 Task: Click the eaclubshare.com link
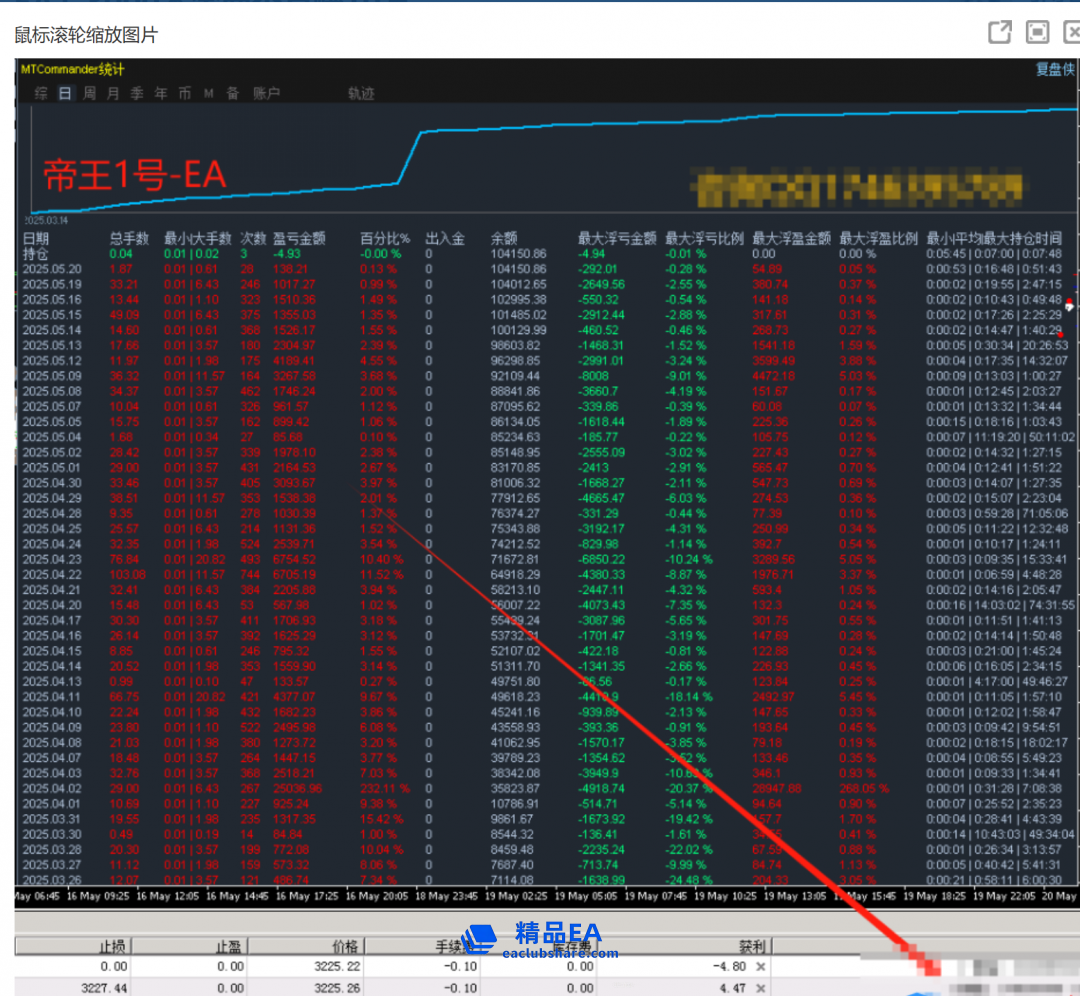(560, 954)
